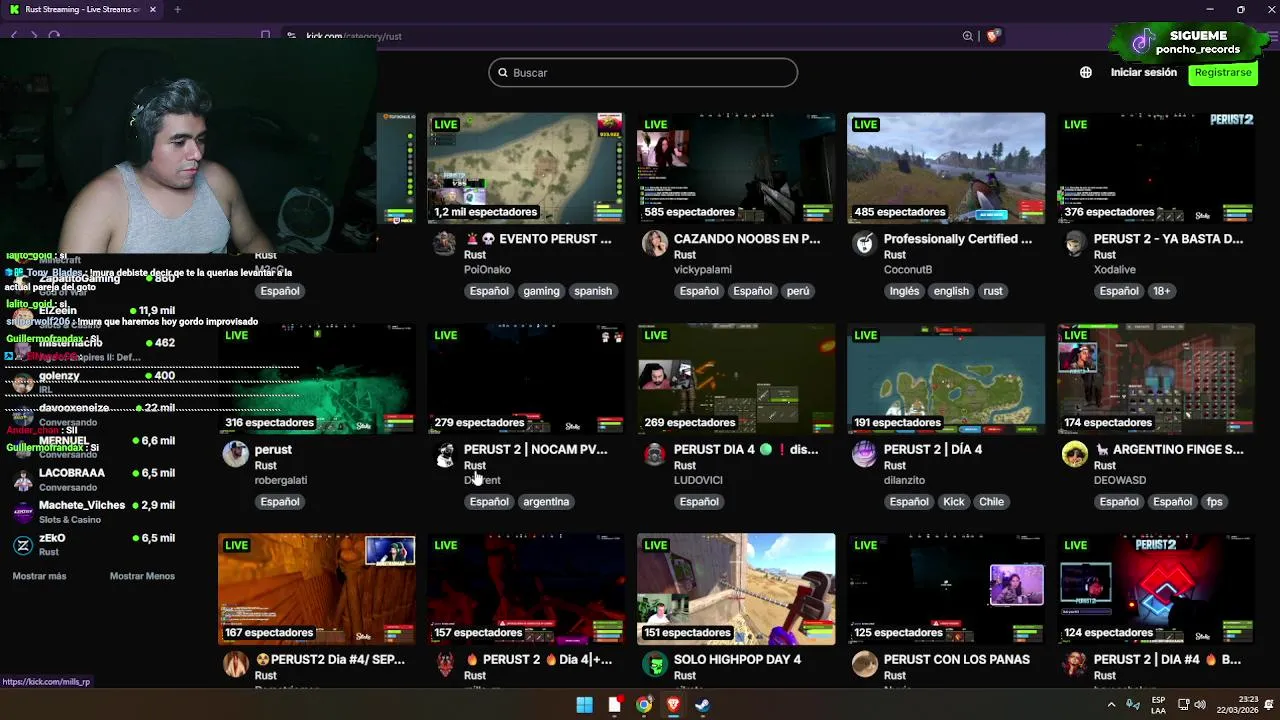
Task: Open the Professionally Certified stream thumbnail
Action: click(x=946, y=168)
